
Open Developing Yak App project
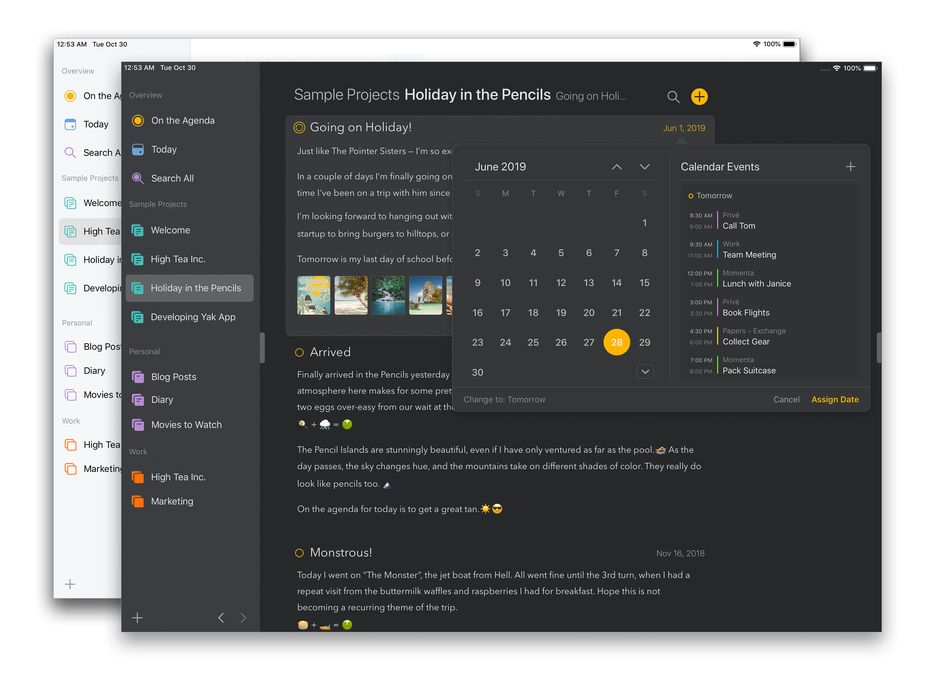191,317
